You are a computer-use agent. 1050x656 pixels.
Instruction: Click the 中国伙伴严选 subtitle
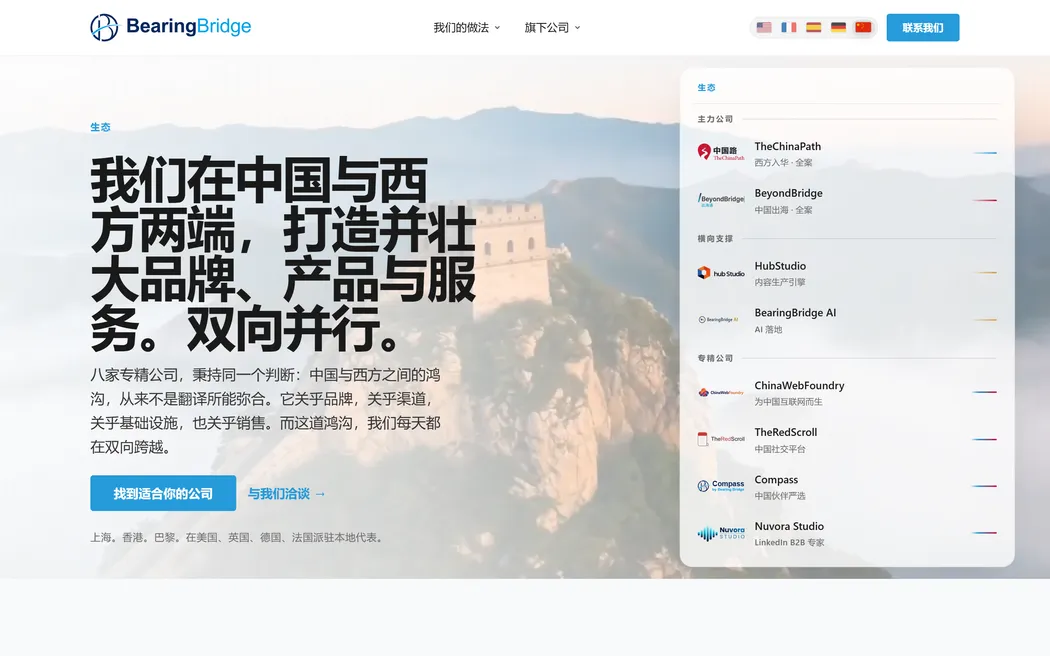(779, 496)
